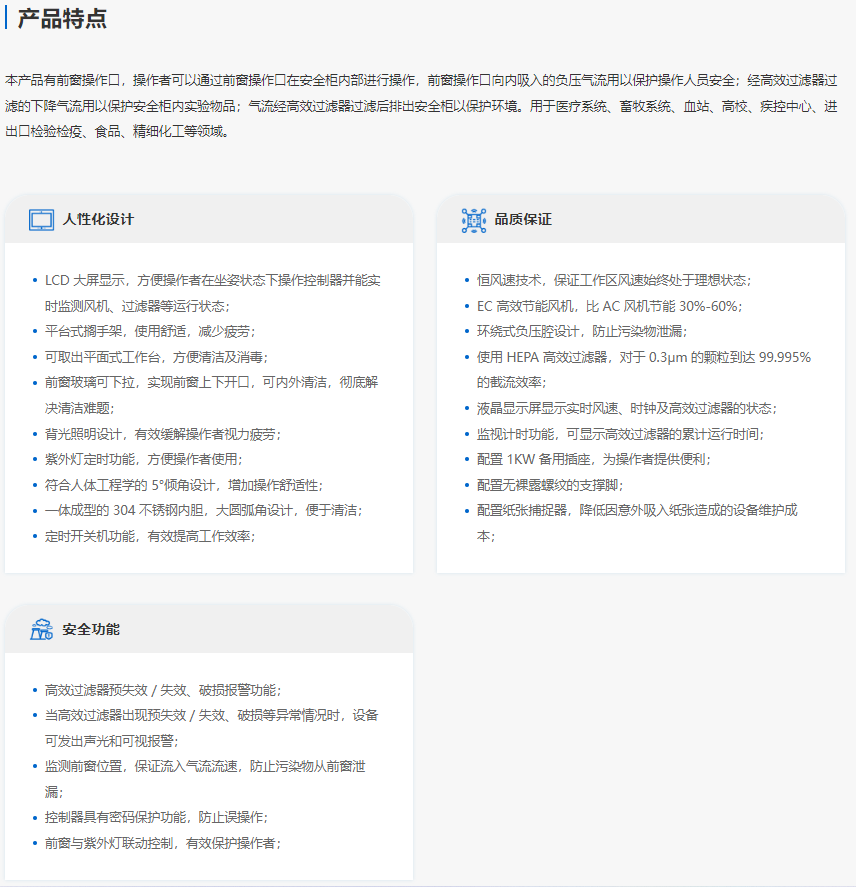Select the 人性化设计 card title

98,220
